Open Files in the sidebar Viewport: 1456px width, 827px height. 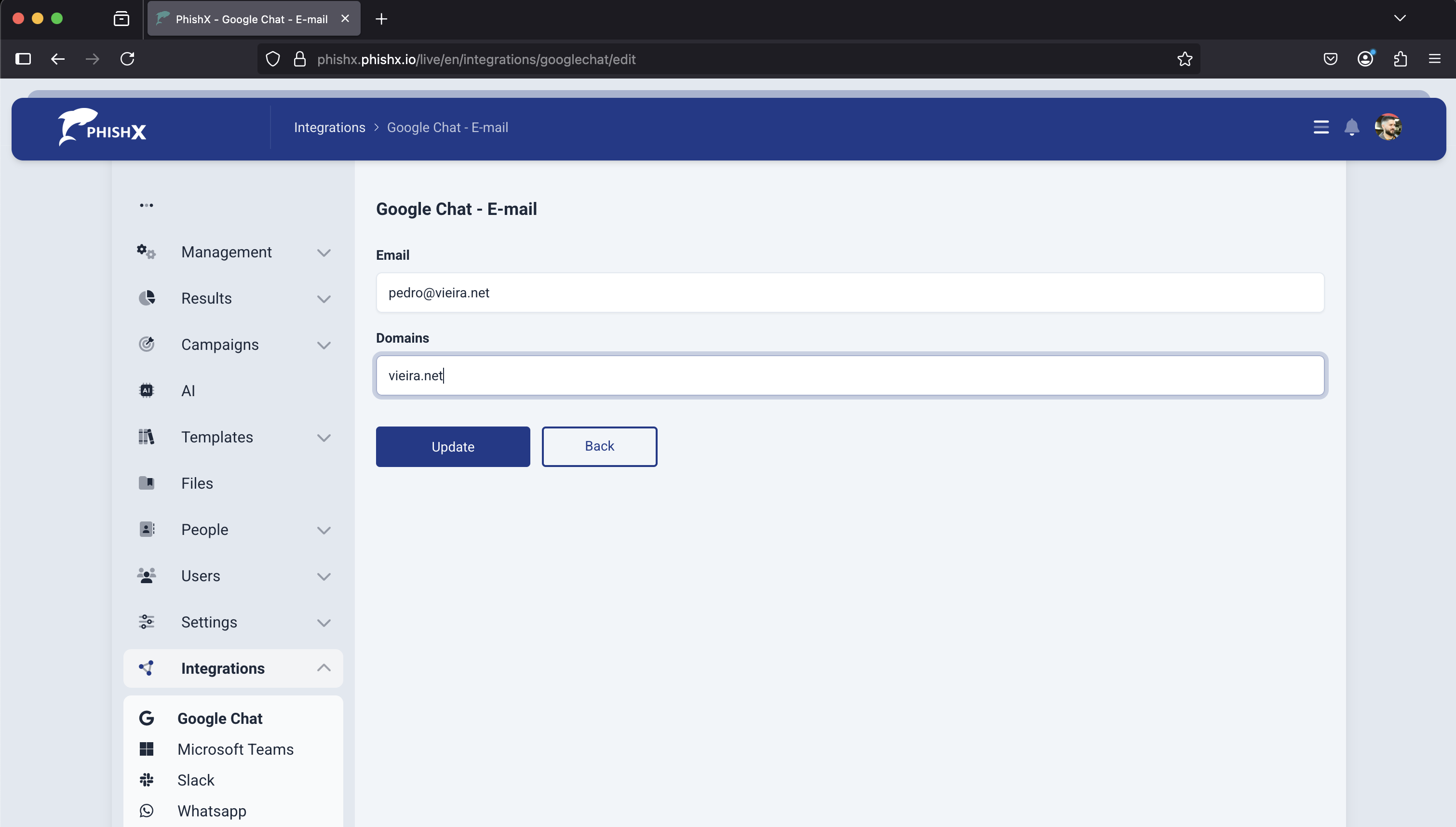pos(197,483)
